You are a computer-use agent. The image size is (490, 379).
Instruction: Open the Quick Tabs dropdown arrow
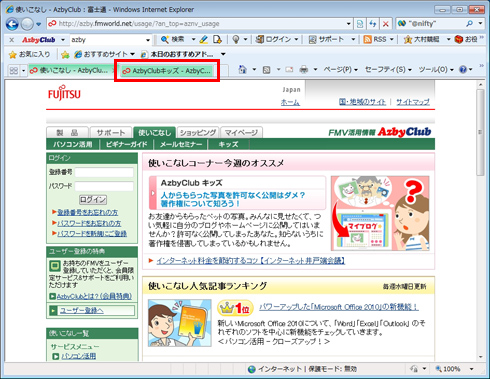[x=23, y=71]
